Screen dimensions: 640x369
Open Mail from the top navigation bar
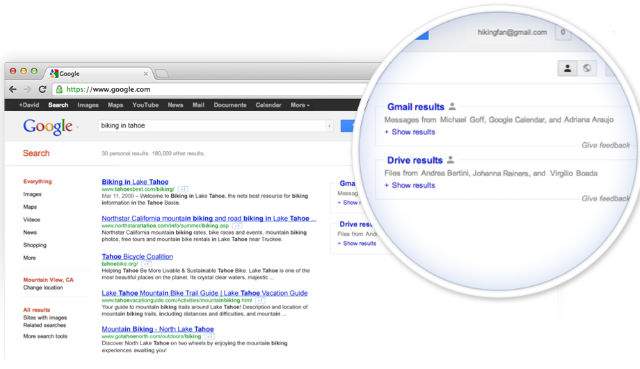[198, 105]
